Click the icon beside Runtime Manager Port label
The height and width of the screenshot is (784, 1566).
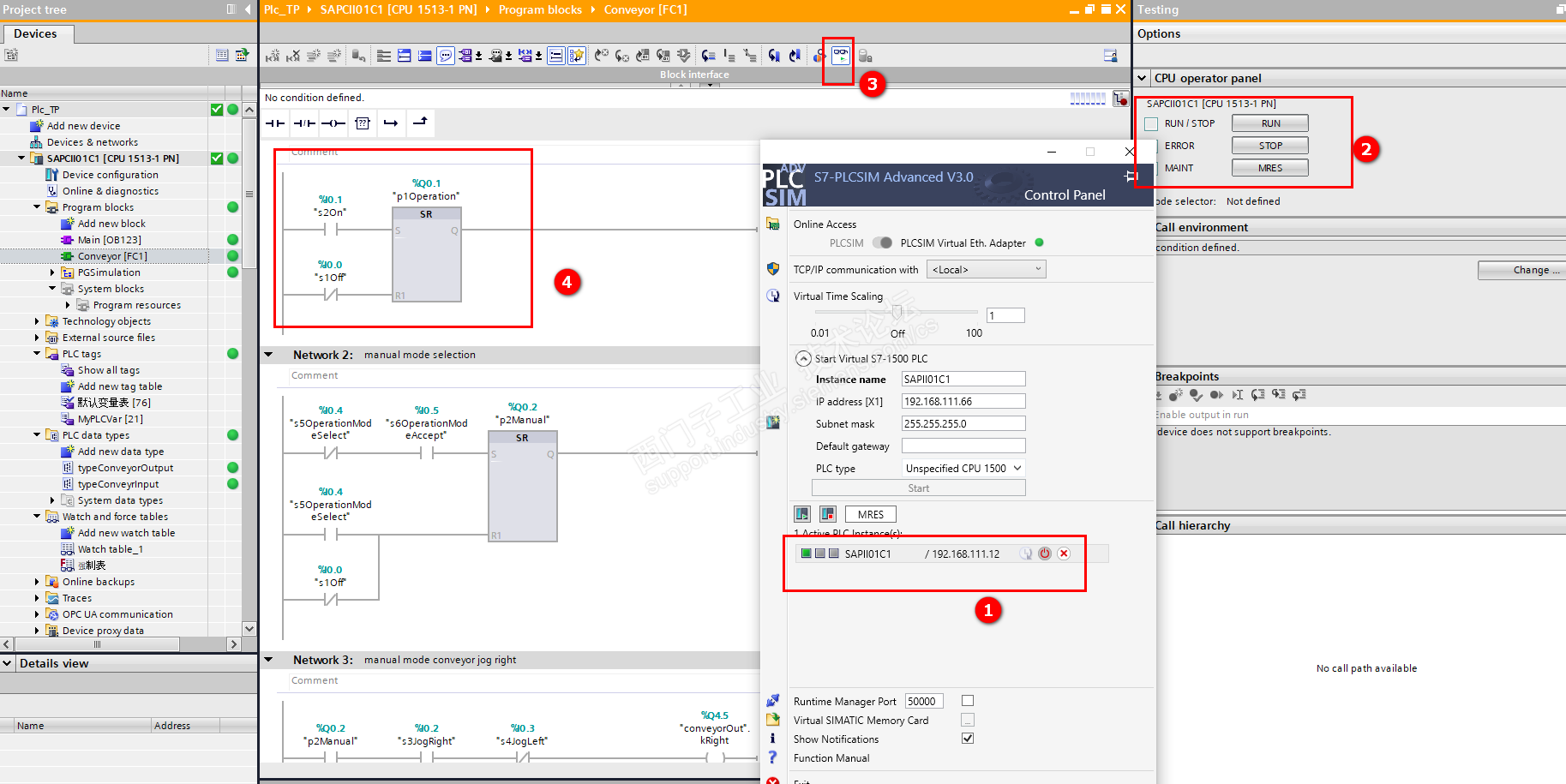pyautogui.click(x=773, y=701)
